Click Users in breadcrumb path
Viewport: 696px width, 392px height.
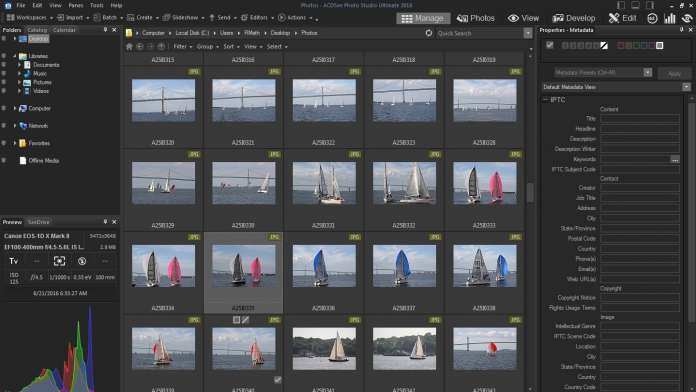coord(226,33)
